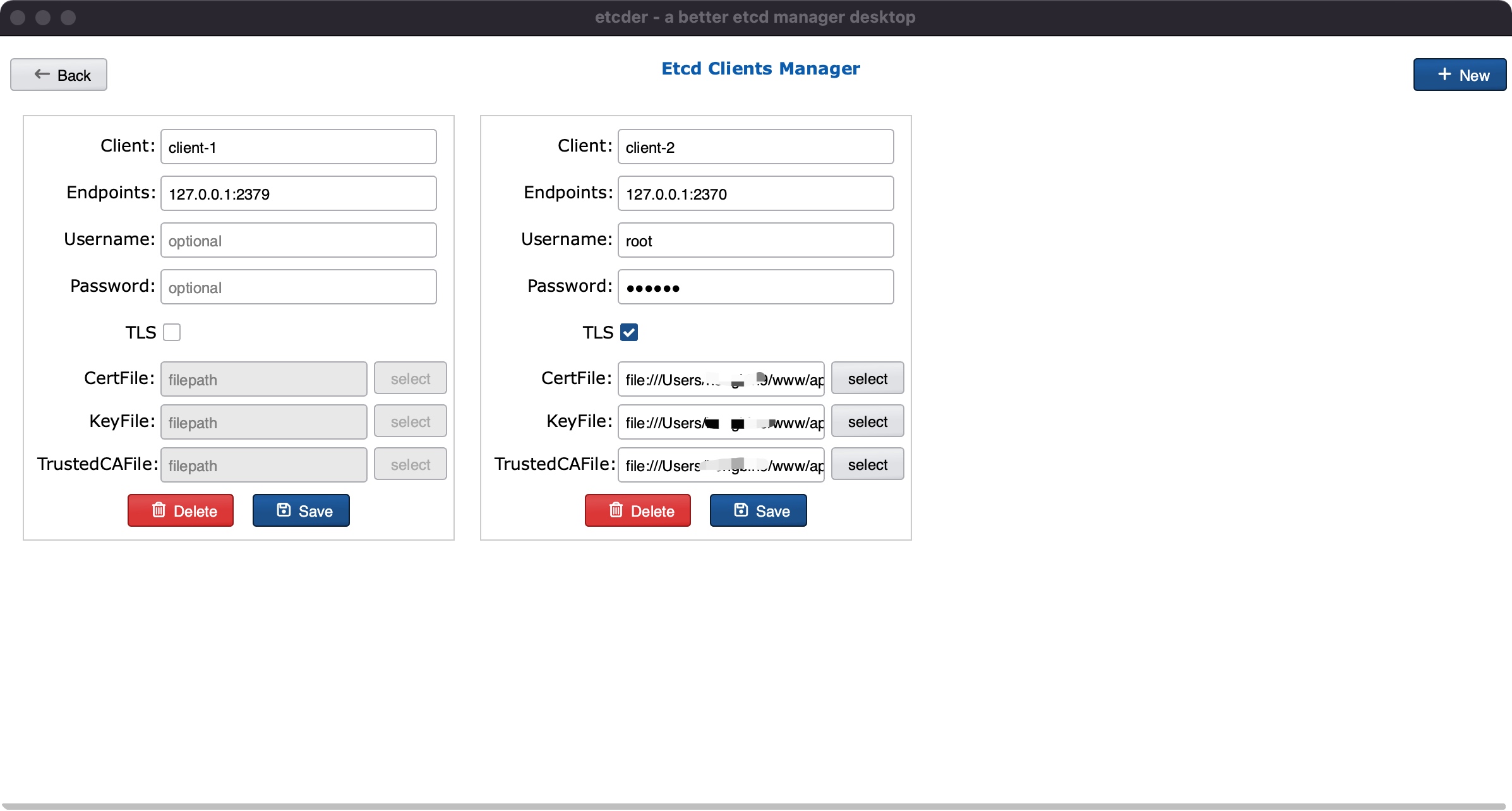Click floppy disk icon in client-1 Save button
Image resolution: width=1512 pixels, height=811 pixels.
(x=284, y=510)
